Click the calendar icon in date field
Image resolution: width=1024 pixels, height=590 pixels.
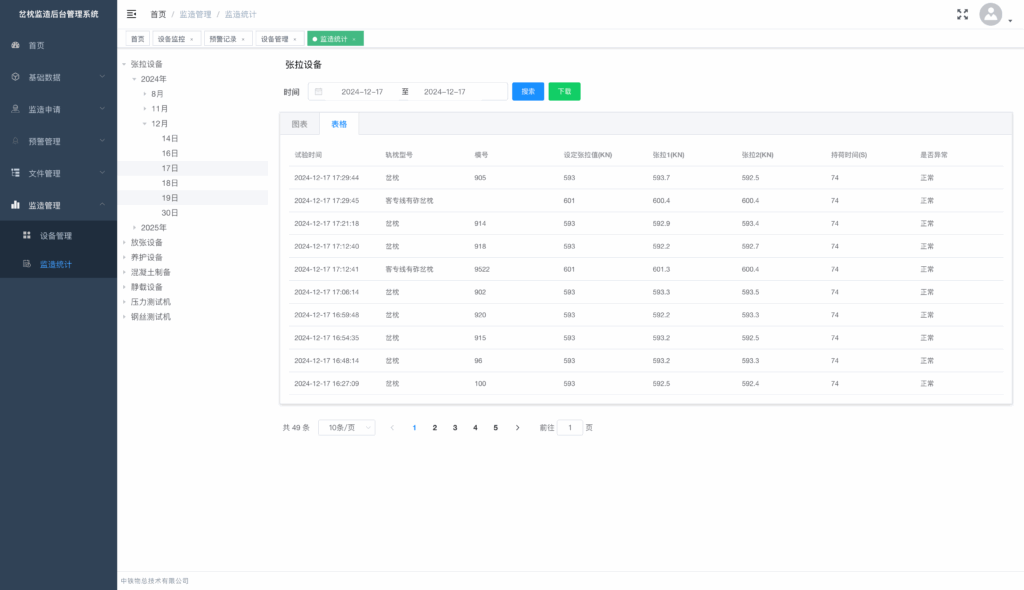point(319,91)
